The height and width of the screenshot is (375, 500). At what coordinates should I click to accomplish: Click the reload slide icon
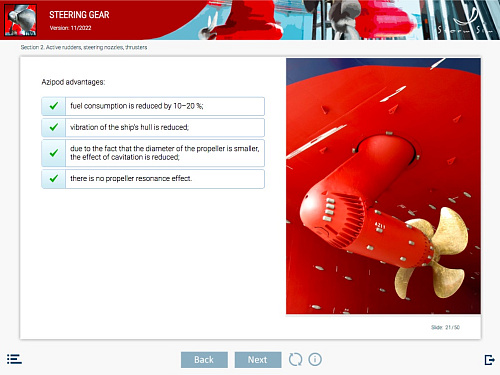[x=295, y=359]
